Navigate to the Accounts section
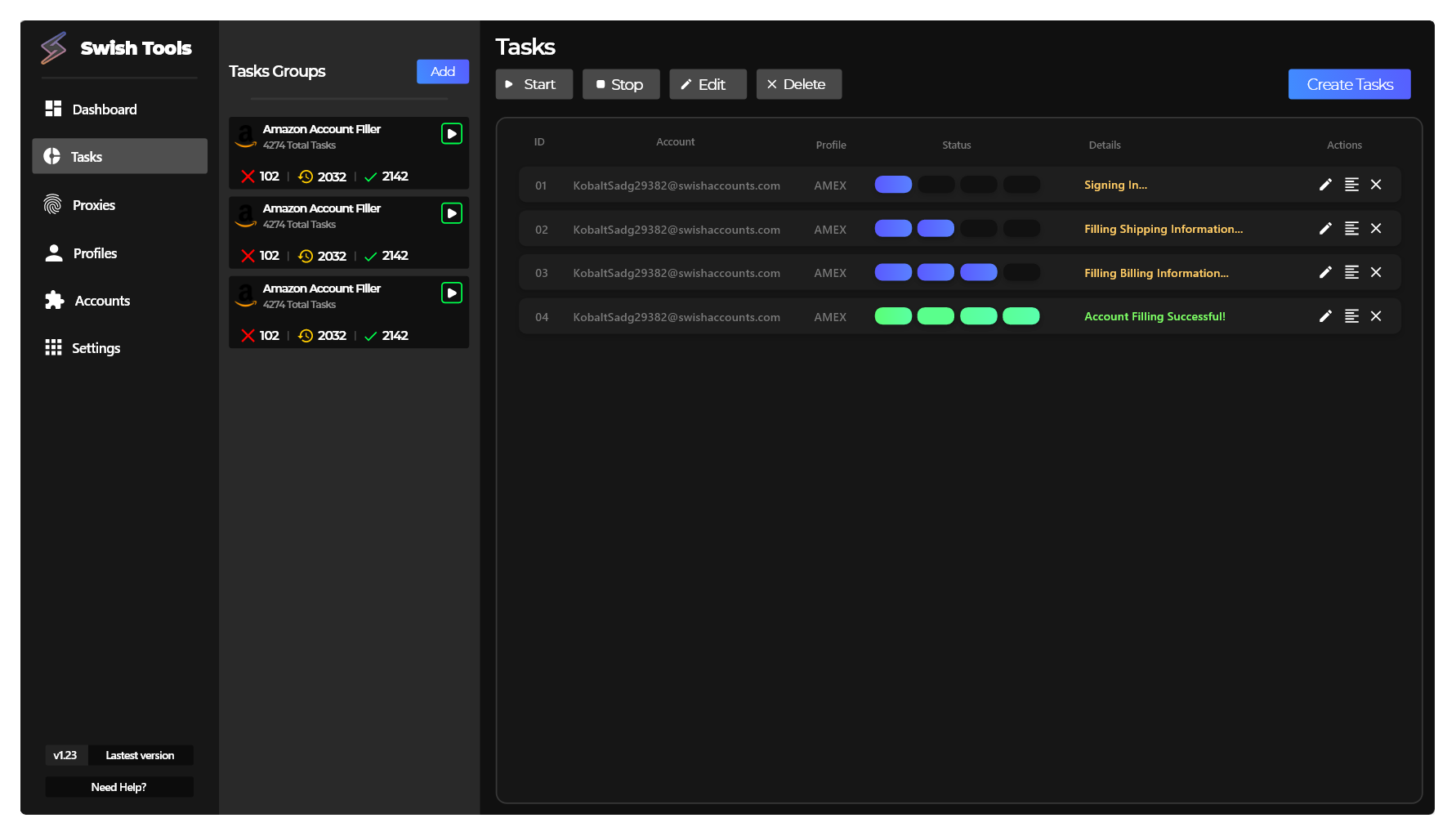1456x836 pixels. tap(101, 301)
